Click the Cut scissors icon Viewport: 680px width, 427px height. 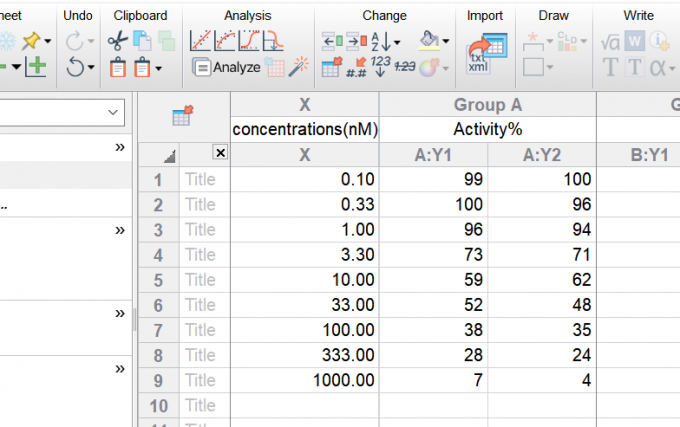click(116, 42)
